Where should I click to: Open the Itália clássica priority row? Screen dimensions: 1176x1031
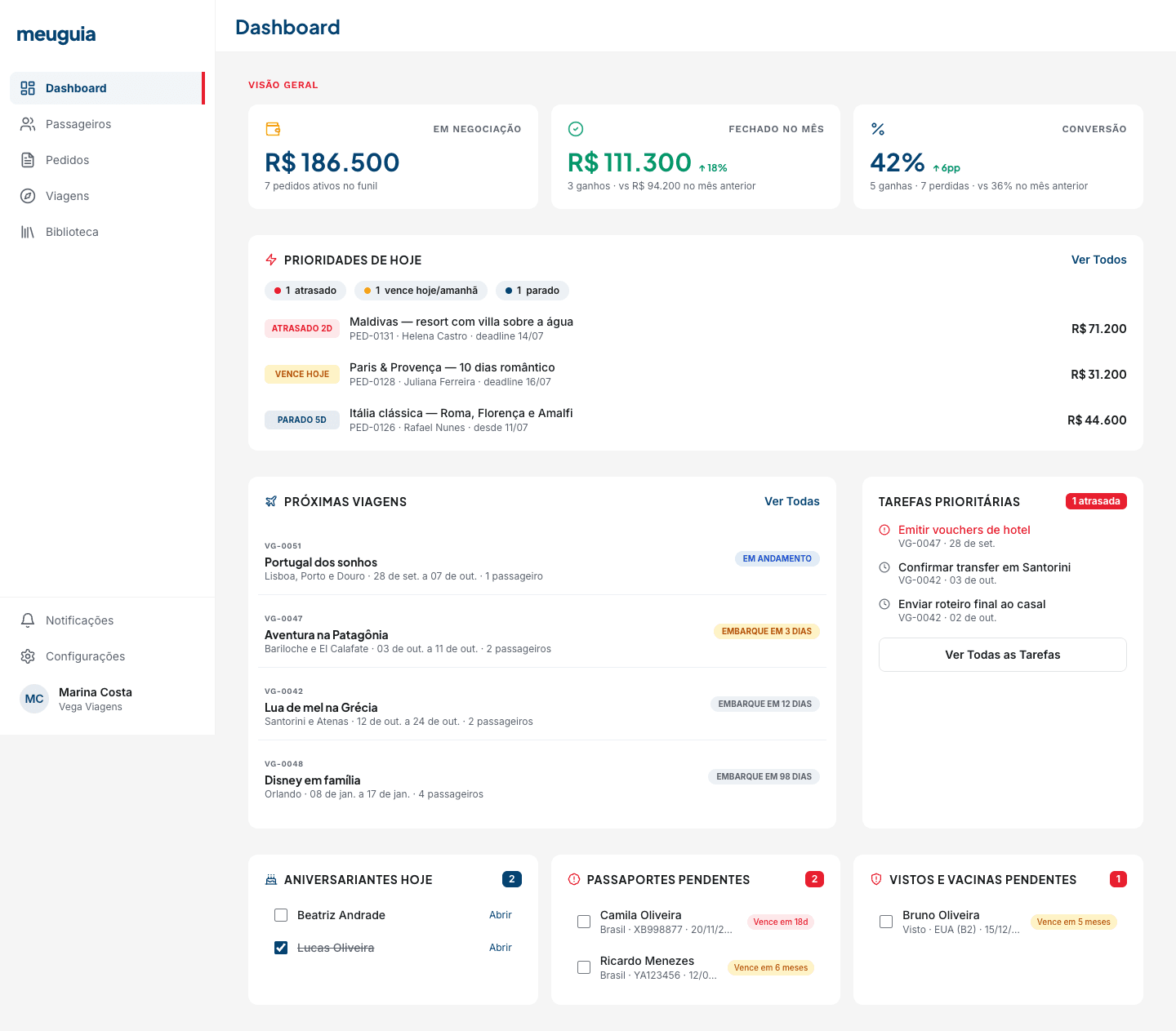(696, 420)
